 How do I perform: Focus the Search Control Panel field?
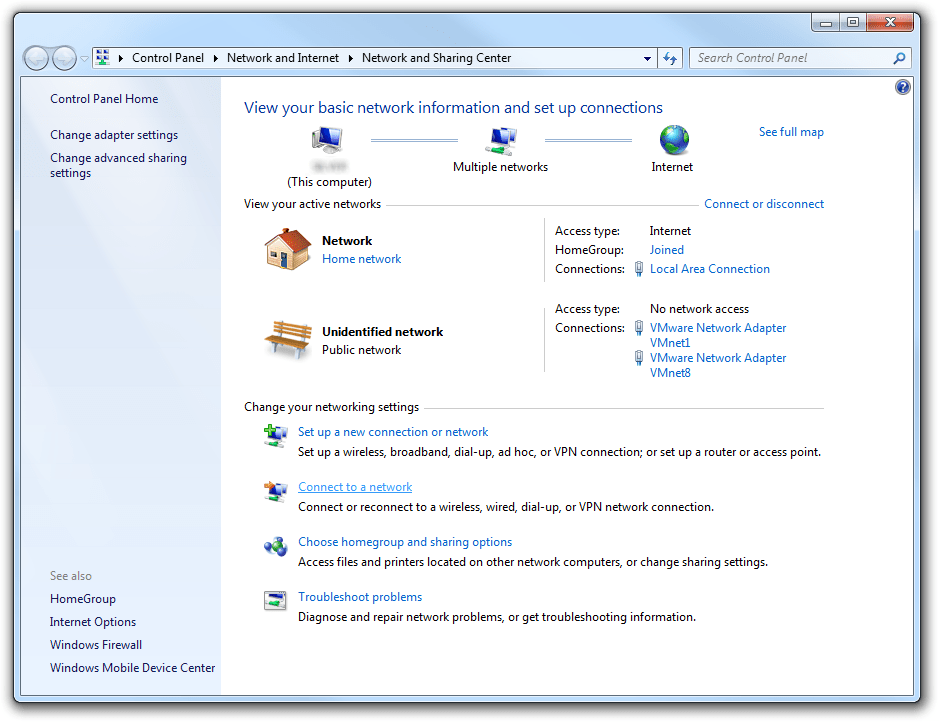point(800,58)
